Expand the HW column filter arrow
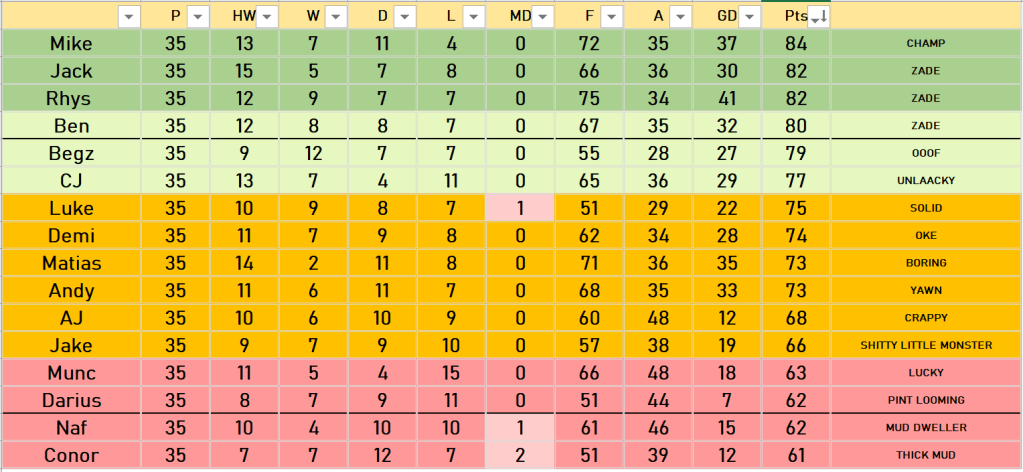The width and height of the screenshot is (1023, 472). click(267, 16)
